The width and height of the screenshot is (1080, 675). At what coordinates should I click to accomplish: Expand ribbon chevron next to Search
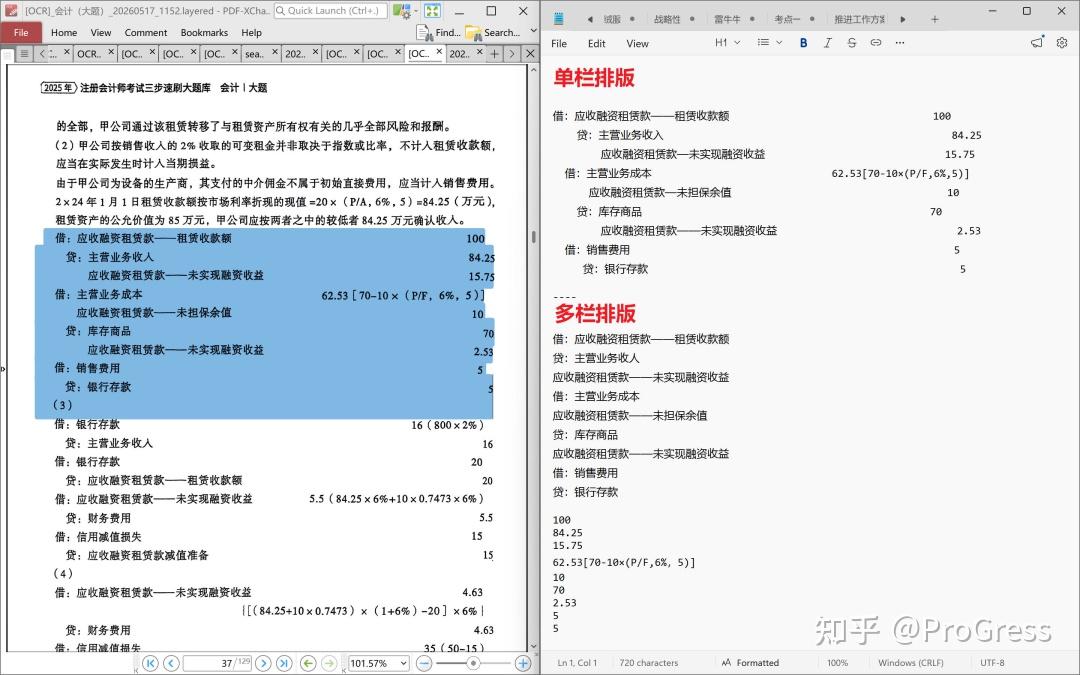533,32
